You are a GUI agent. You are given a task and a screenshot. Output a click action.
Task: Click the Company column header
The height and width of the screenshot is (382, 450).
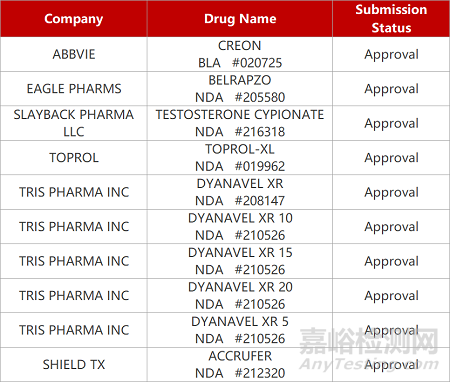click(74, 19)
